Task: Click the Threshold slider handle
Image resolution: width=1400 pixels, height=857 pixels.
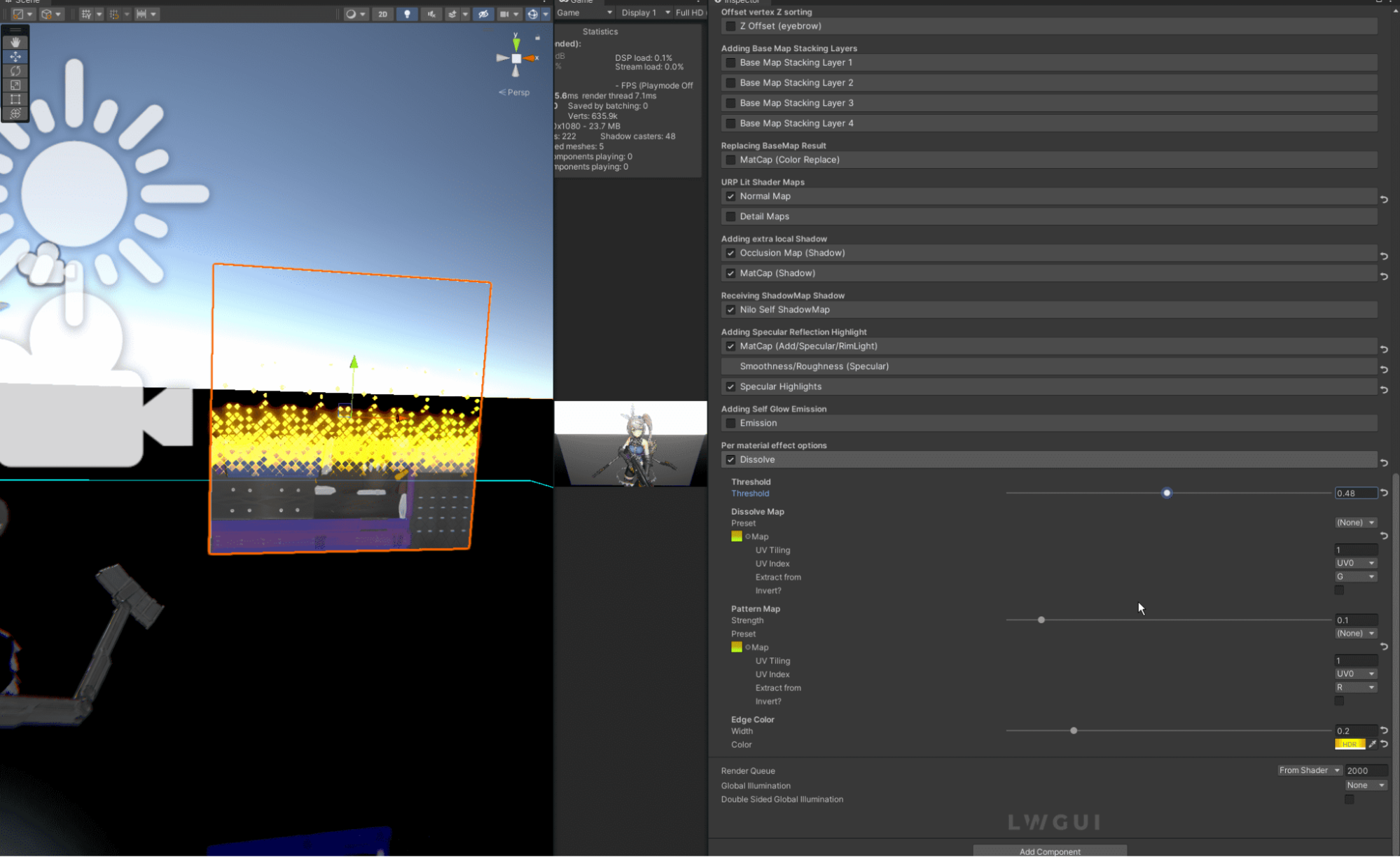Action: tap(1166, 493)
